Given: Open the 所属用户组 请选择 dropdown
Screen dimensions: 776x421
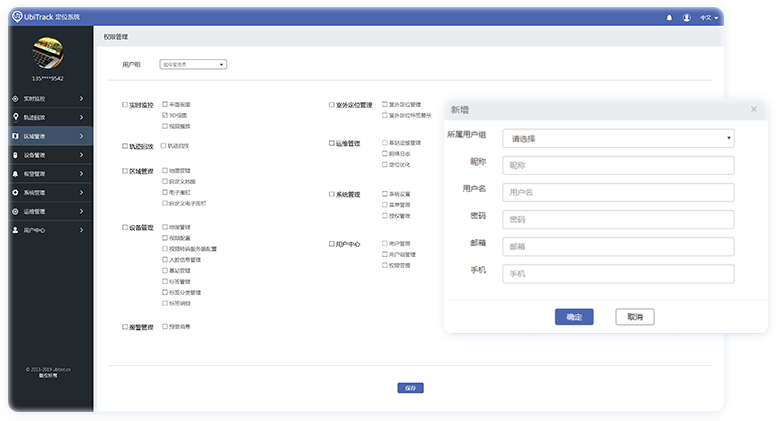Looking at the screenshot, I should [618, 139].
